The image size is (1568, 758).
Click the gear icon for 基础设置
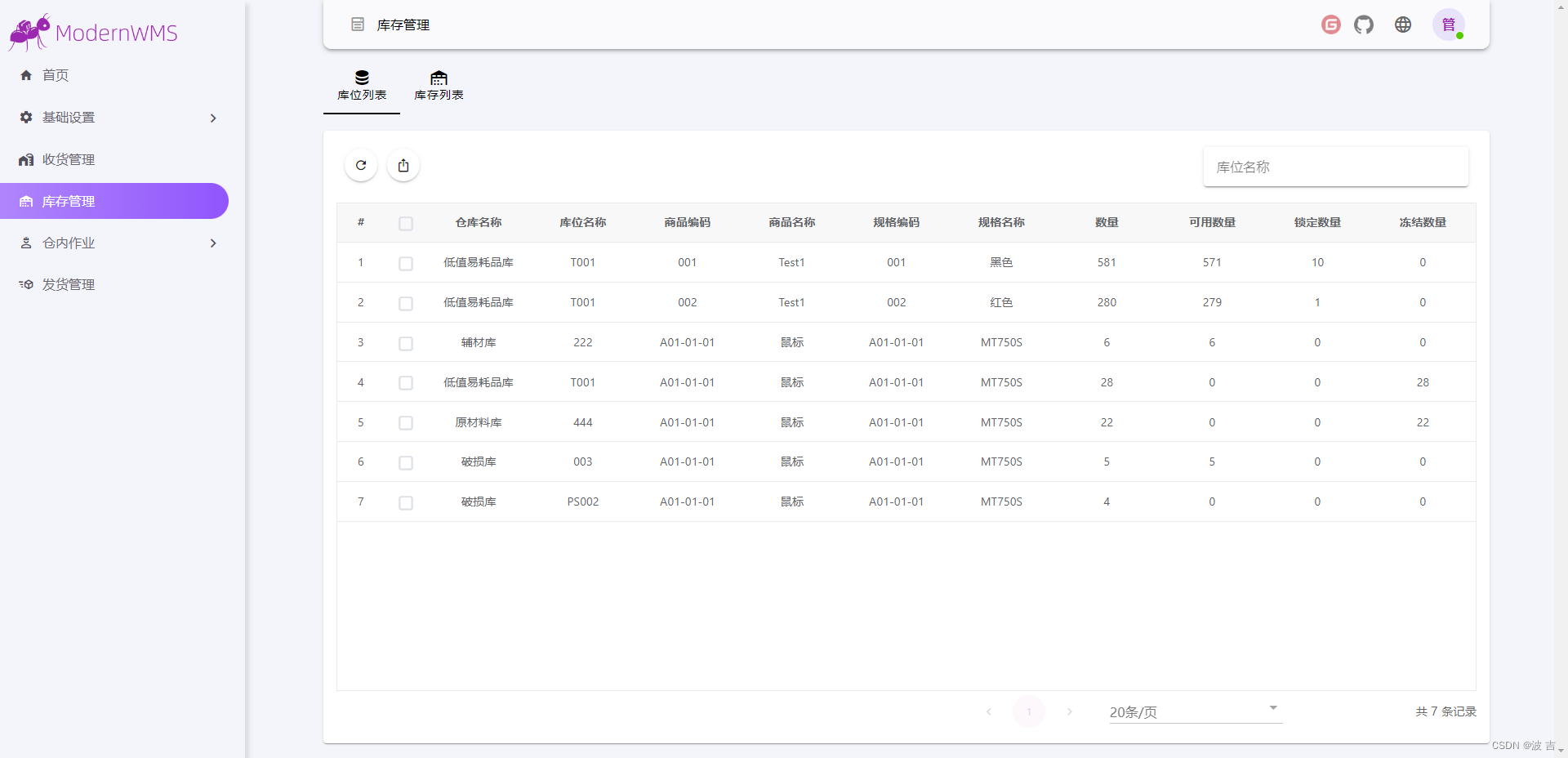(26, 118)
